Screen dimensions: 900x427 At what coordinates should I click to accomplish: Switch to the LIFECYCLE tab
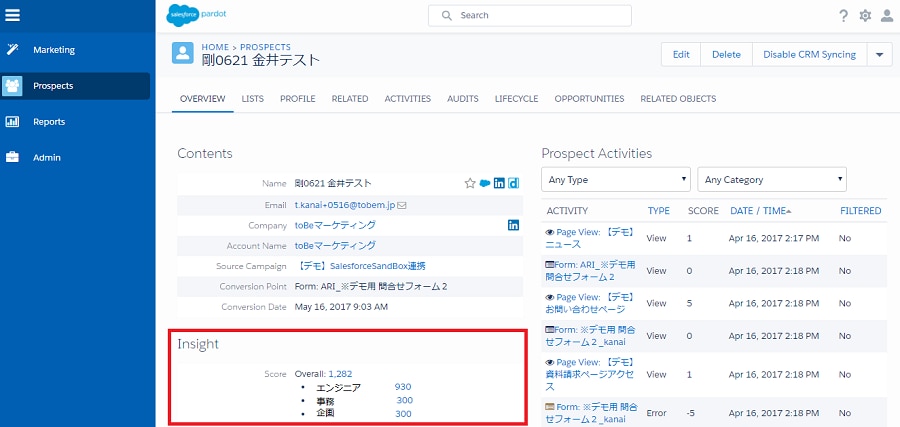coord(517,99)
